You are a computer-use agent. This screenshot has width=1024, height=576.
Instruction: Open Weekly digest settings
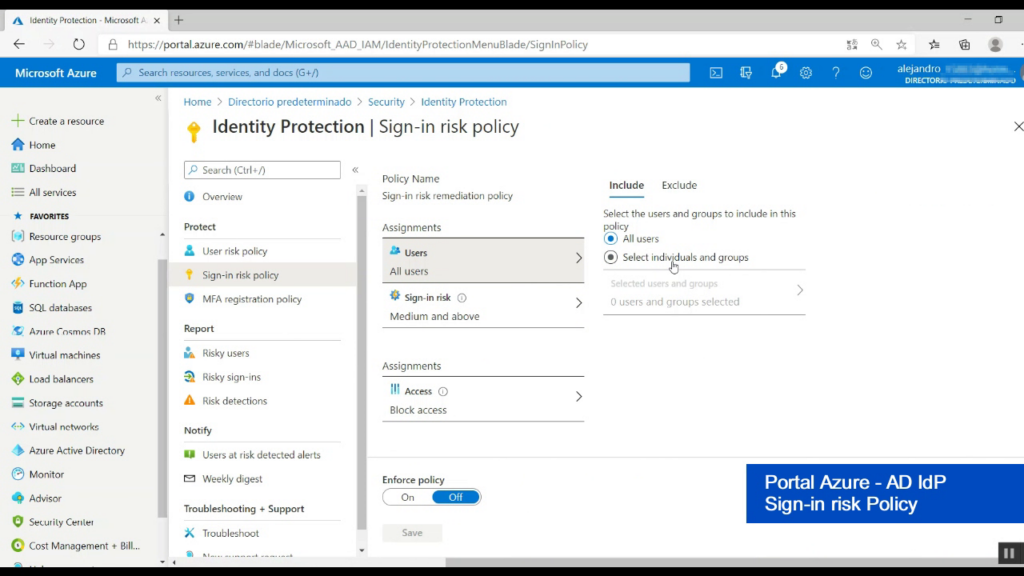point(223,479)
